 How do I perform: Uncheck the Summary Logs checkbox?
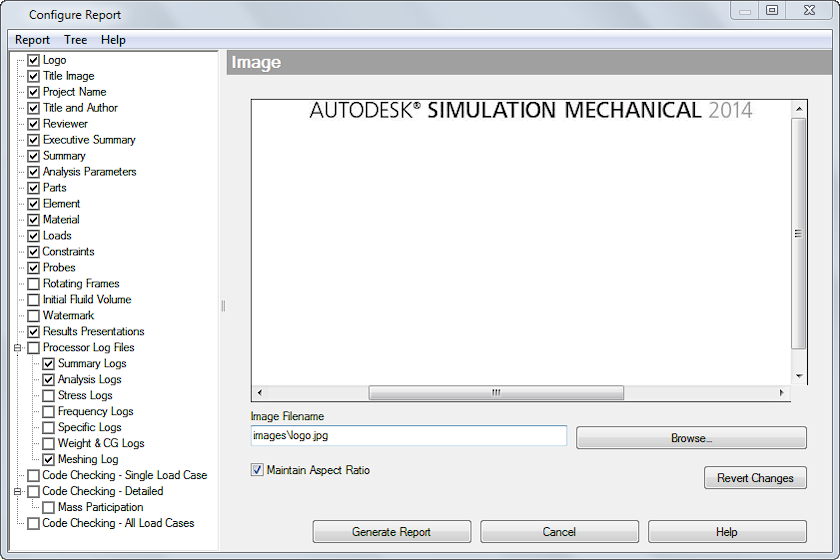(48, 363)
